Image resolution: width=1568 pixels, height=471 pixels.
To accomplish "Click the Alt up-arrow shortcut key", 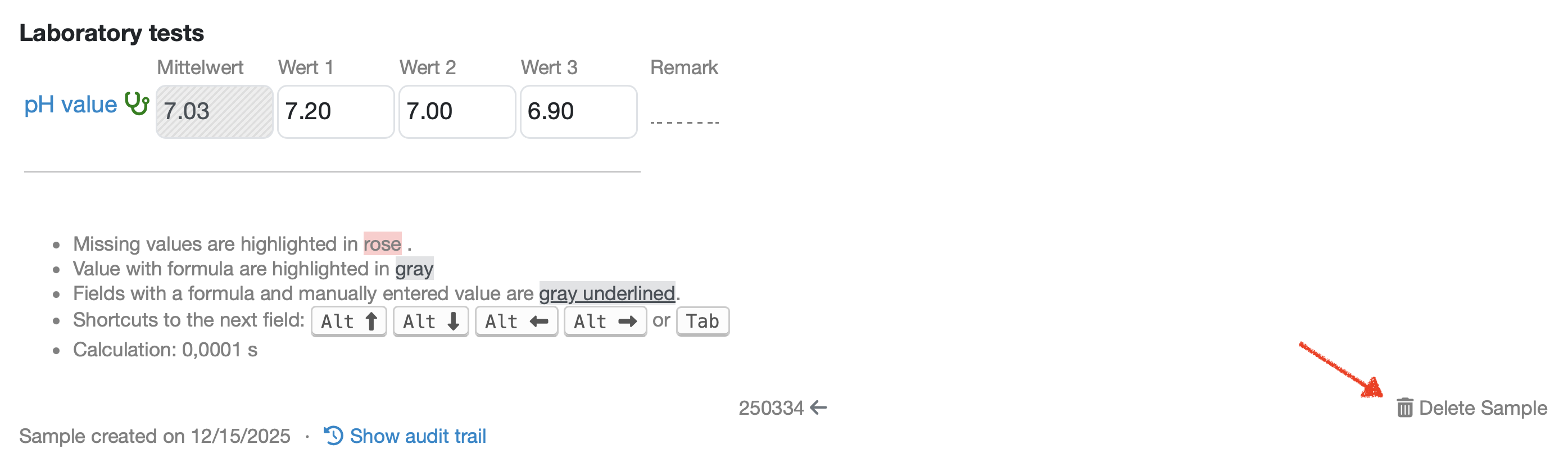I will pyautogui.click(x=349, y=321).
